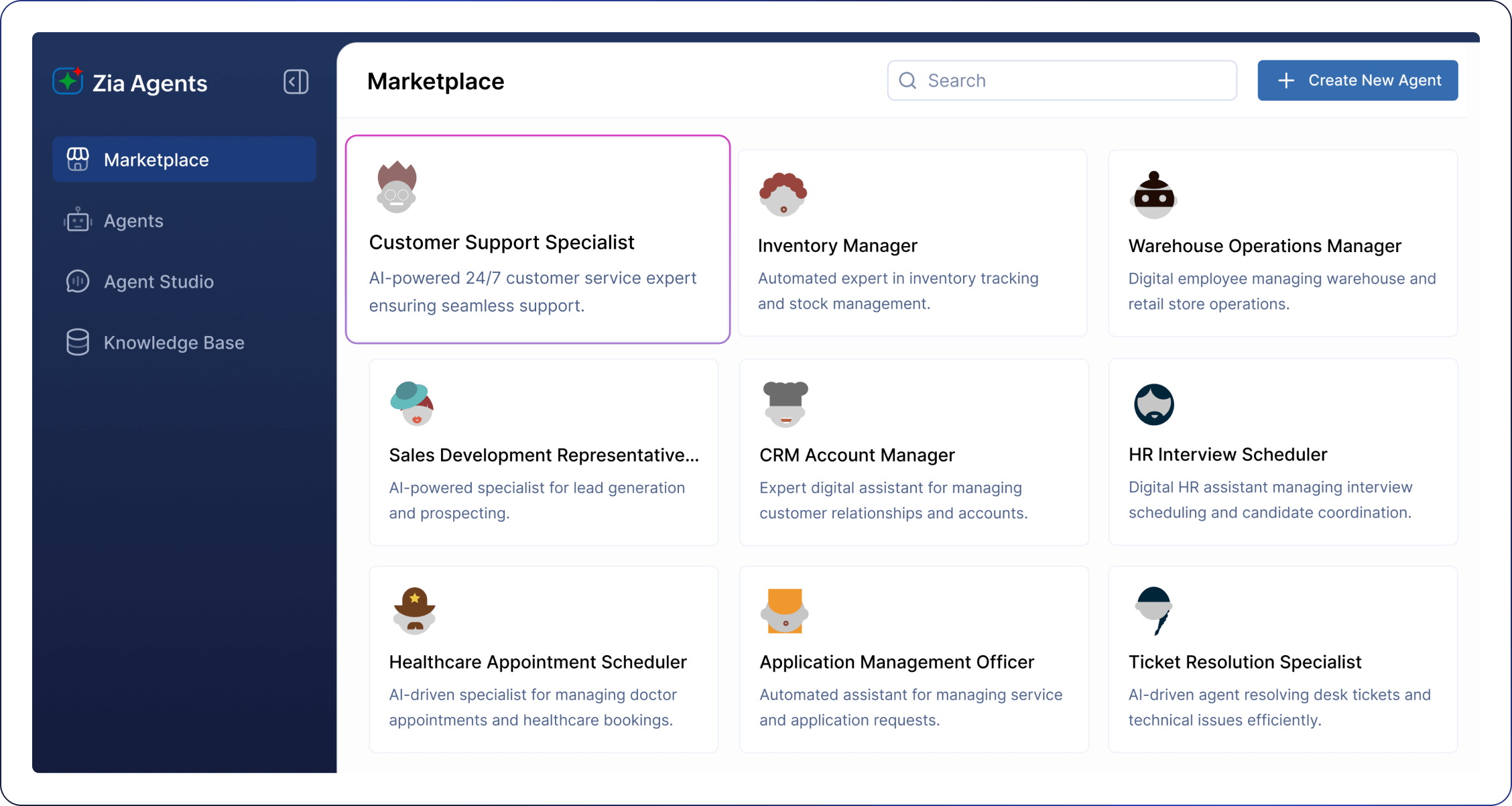Open the Ticket Resolution Specialist title
The width and height of the screenshot is (1512, 806).
(1245, 662)
